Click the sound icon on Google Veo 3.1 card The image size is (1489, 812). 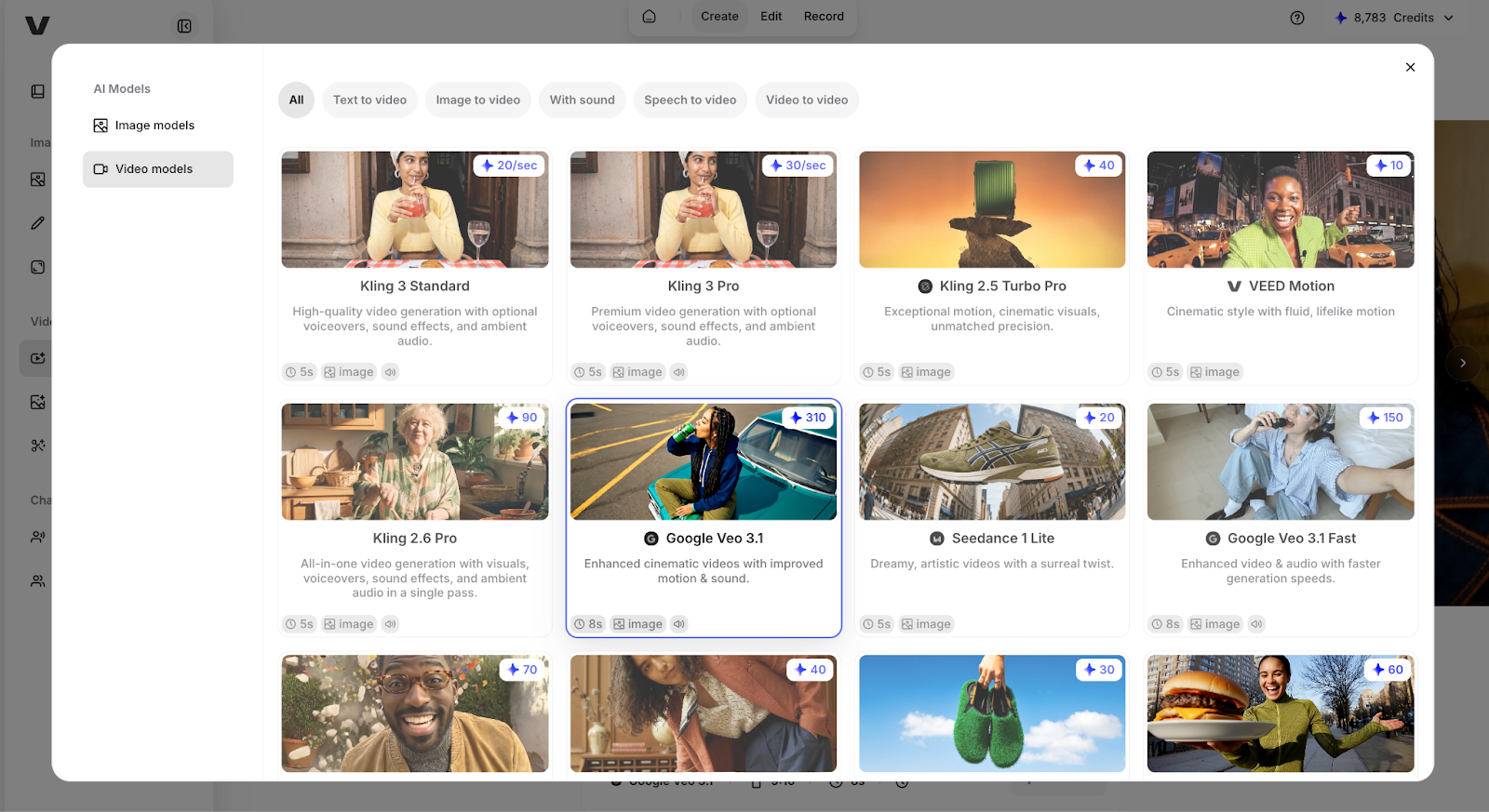click(x=679, y=624)
